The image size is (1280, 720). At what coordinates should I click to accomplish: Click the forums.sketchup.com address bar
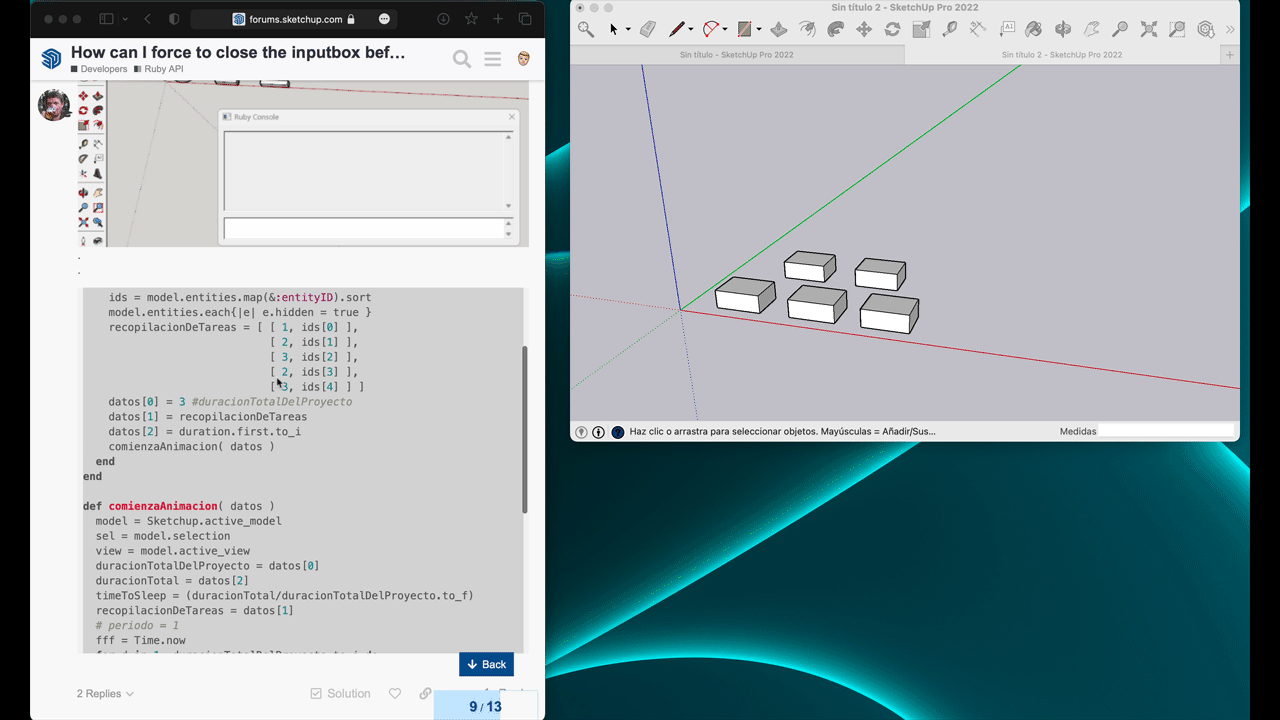click(x=292, y=19)
